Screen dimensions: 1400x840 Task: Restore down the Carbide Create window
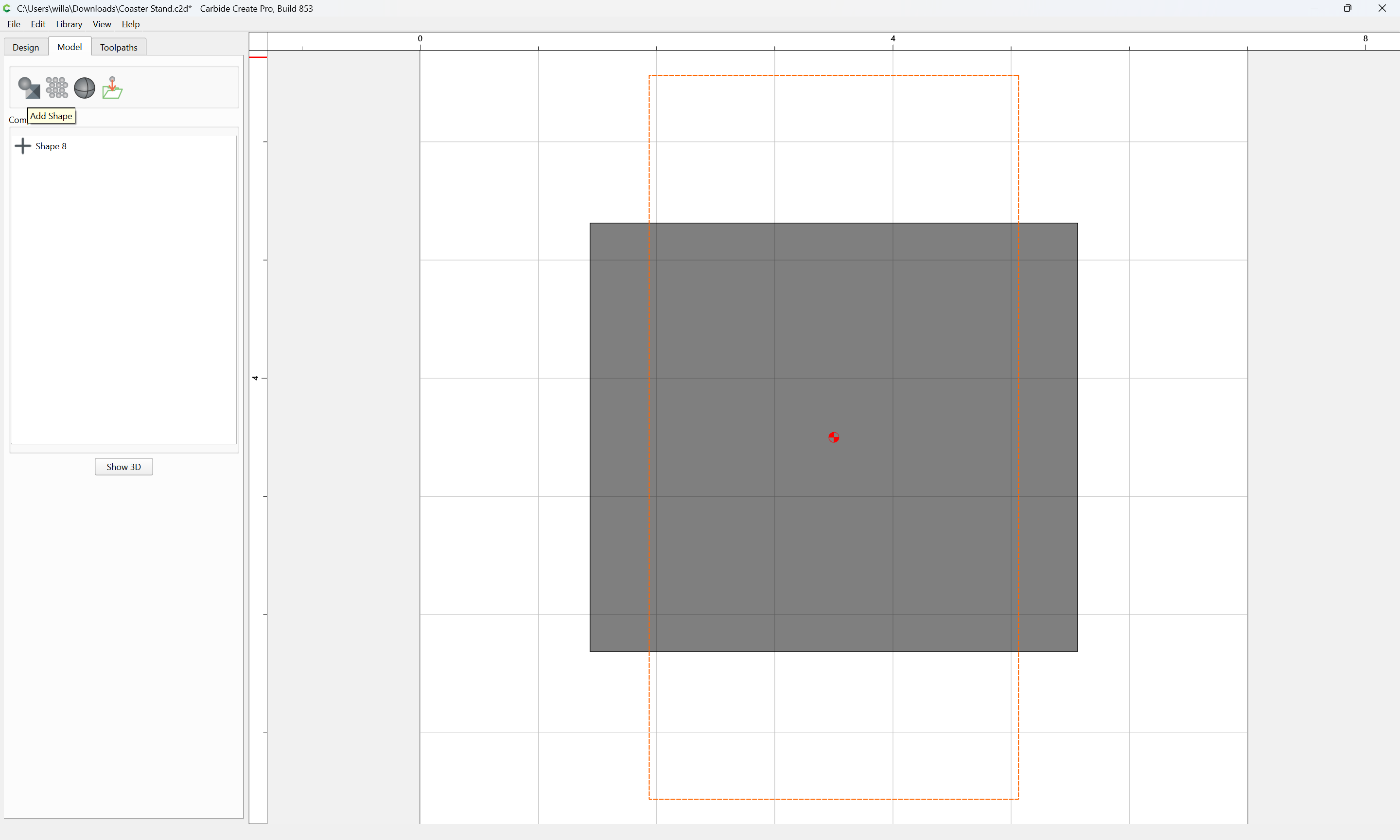click(x=1348, y=8)
